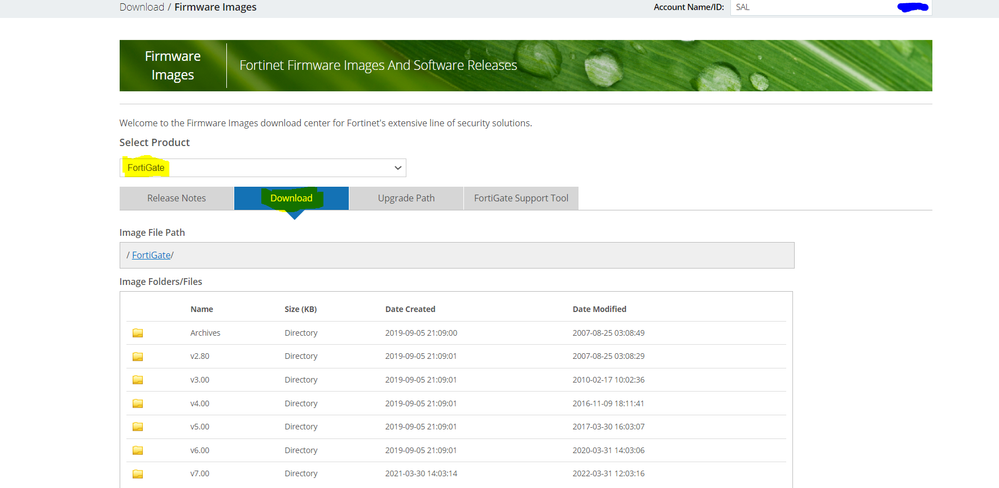Open the Archives folder icon

pos(138,333)
